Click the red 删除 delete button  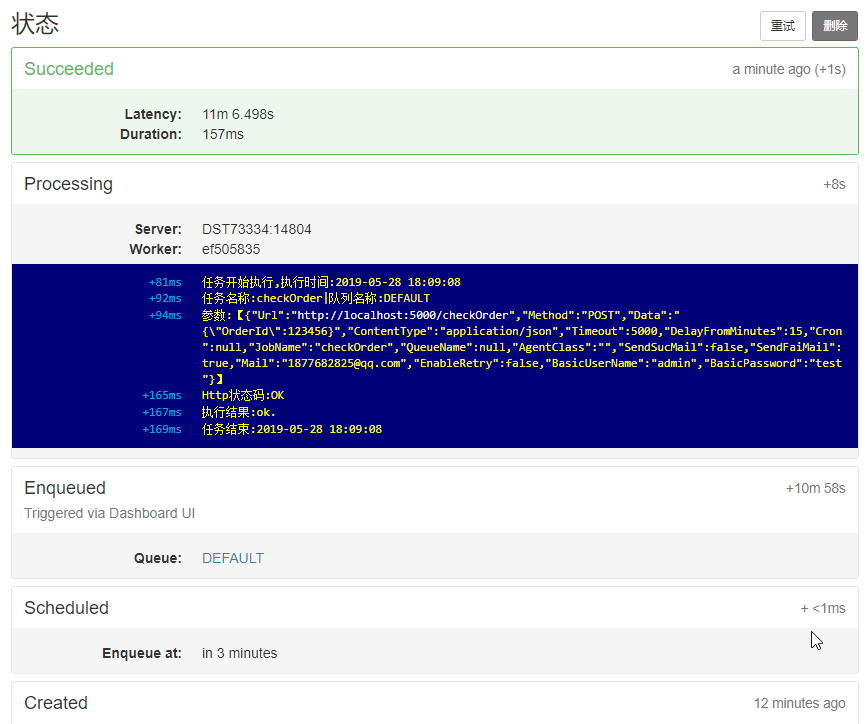(x=835, y=26)
